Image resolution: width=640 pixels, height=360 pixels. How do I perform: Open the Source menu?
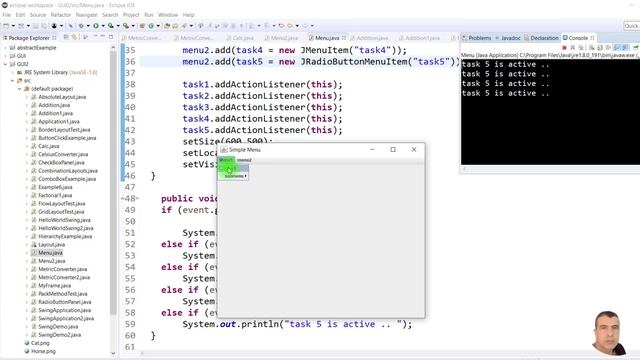click(x=38, y=15)
